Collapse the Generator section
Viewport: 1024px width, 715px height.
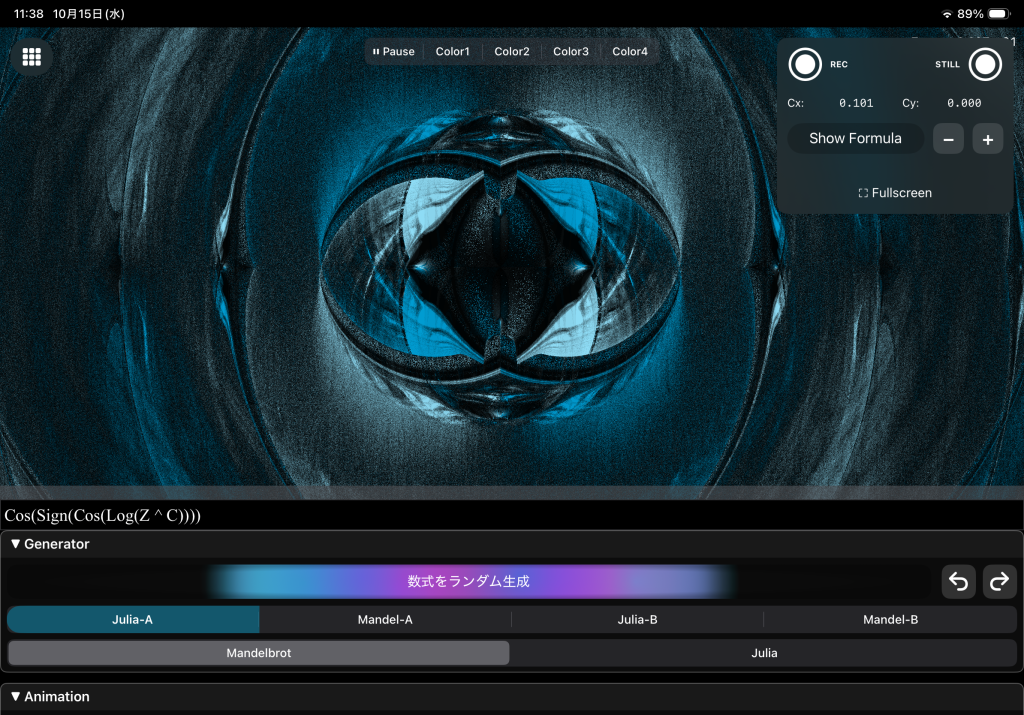point(50,544)
